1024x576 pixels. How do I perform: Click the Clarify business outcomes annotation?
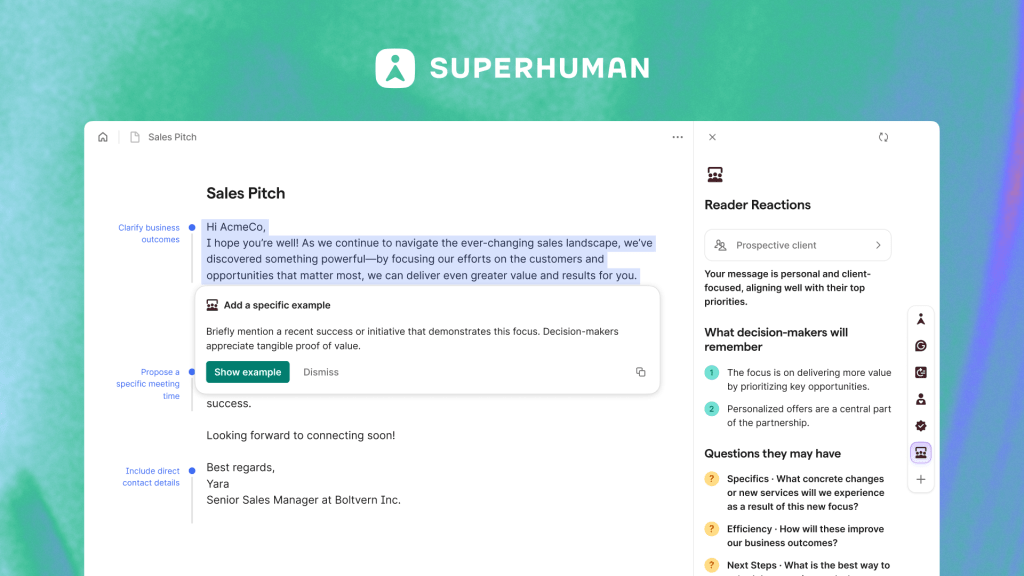pyautogui.click(x=149, y=233)
